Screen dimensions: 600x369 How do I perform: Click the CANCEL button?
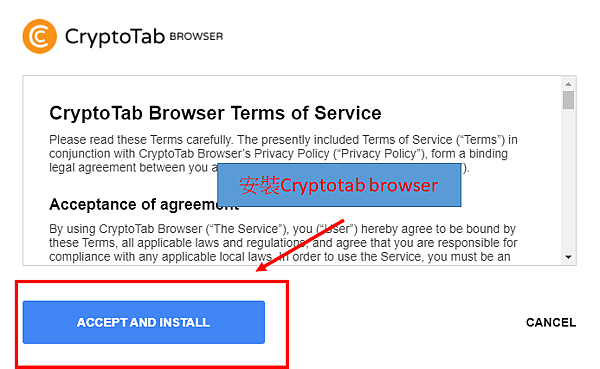pos(551,323)
